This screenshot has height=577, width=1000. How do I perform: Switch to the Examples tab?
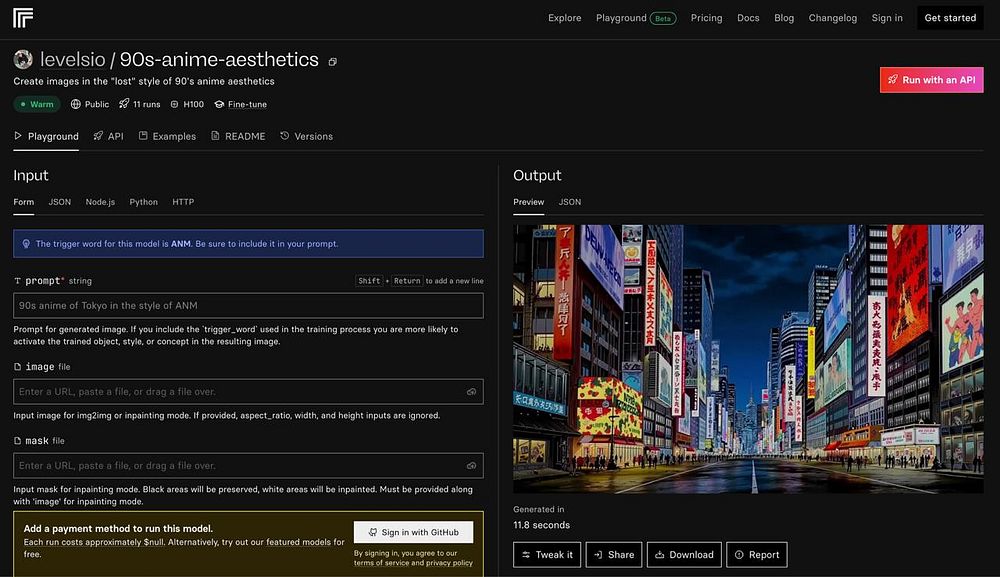(167, 136)
